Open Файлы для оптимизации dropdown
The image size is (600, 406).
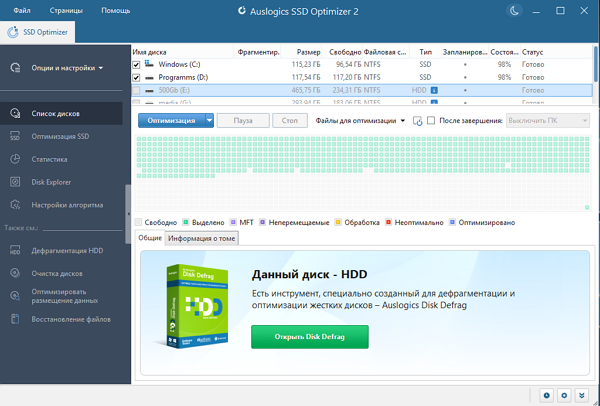[x=360, y=121]
